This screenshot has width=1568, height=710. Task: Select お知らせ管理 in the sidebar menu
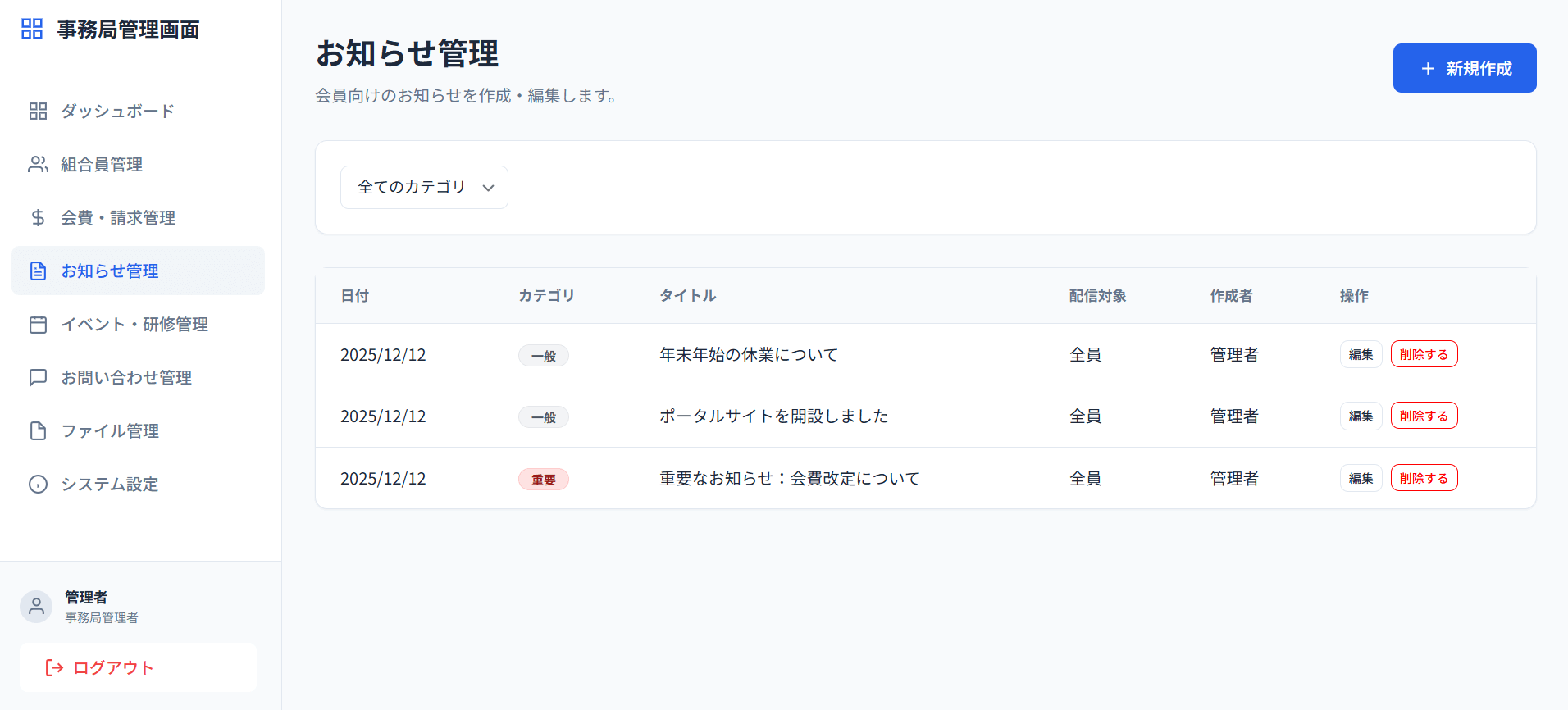[138, 271]
